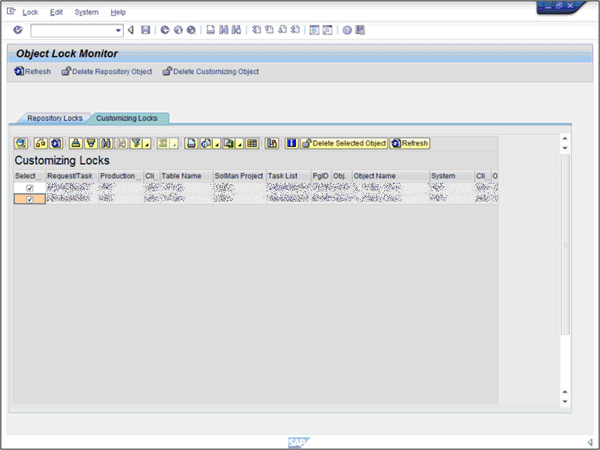Go to Previous Page icon
This screenshot has width=600, height=450.
pyautogui.click(x=269, y=30)
